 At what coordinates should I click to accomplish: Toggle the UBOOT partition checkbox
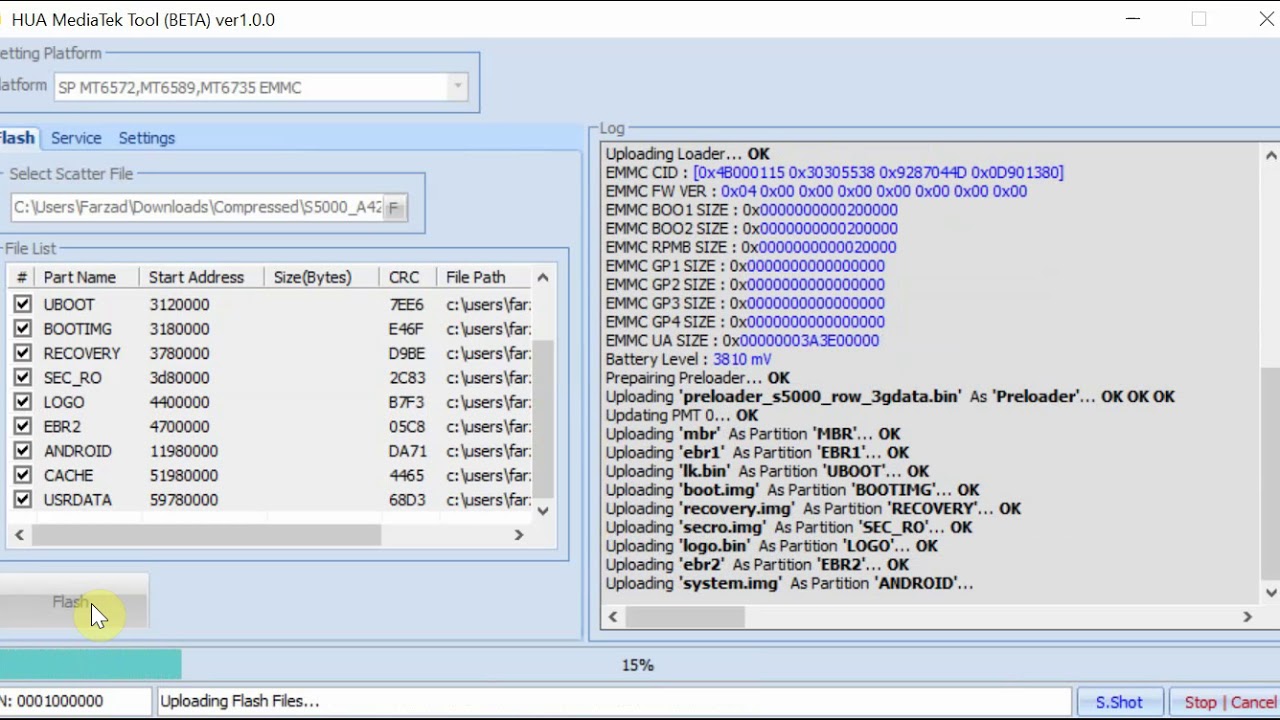(23, 304)
